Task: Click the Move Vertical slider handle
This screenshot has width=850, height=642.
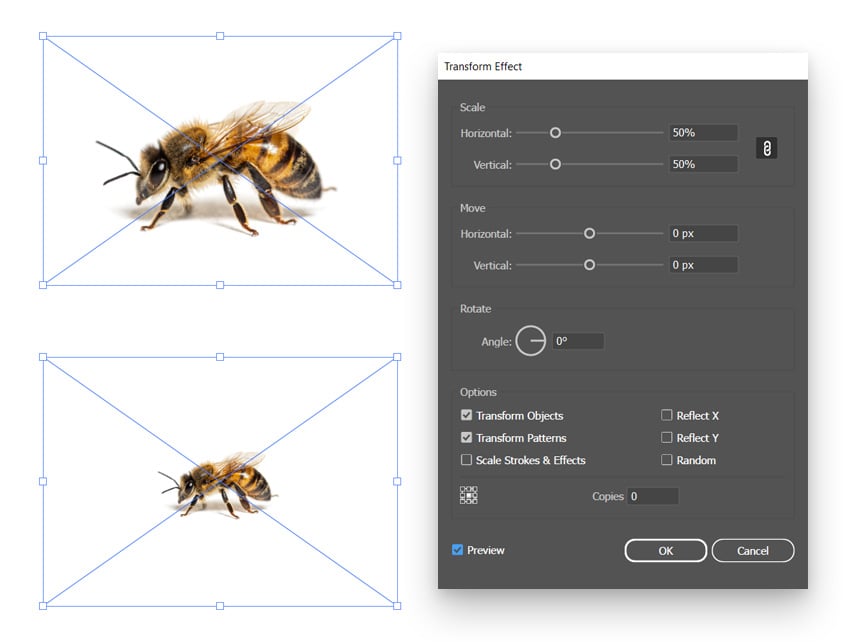Action: pyautogui.click(x=589, y=265)
